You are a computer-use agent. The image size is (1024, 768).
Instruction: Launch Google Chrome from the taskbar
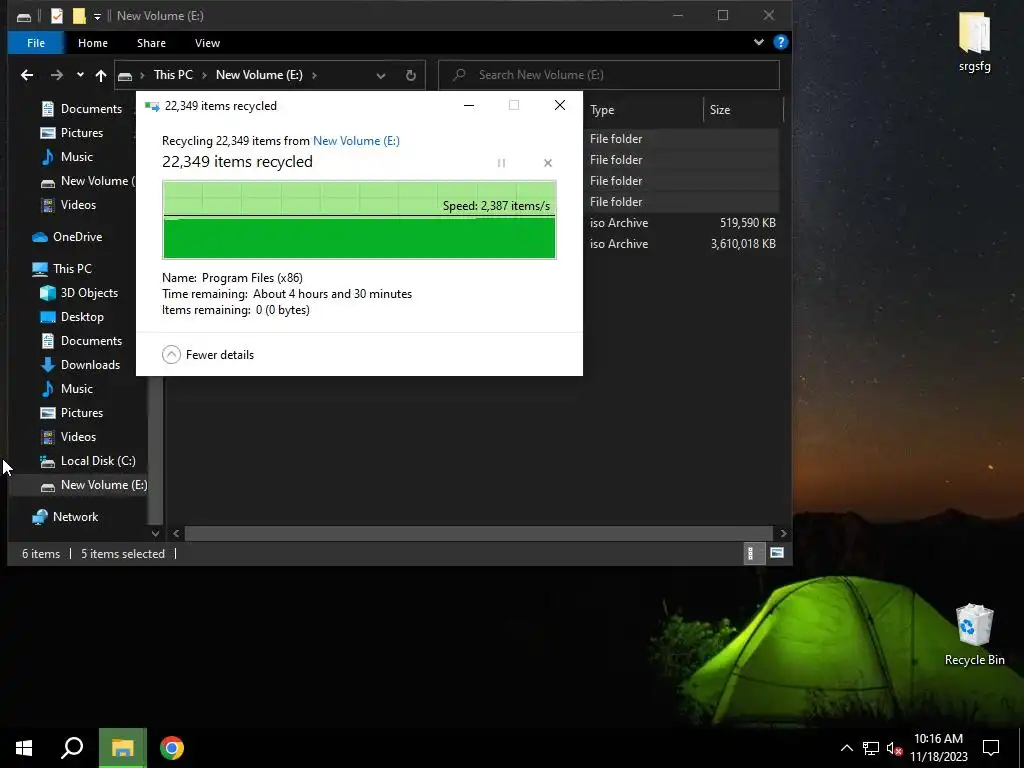pyautogui.click(x=172, y=748)
